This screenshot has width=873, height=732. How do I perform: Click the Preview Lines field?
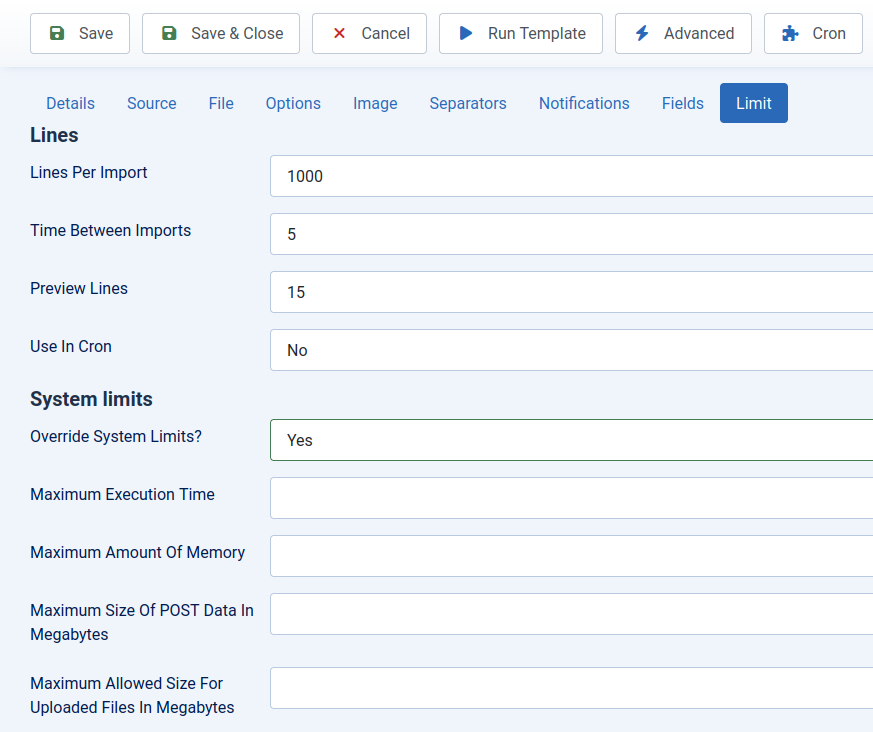(570, 292)
